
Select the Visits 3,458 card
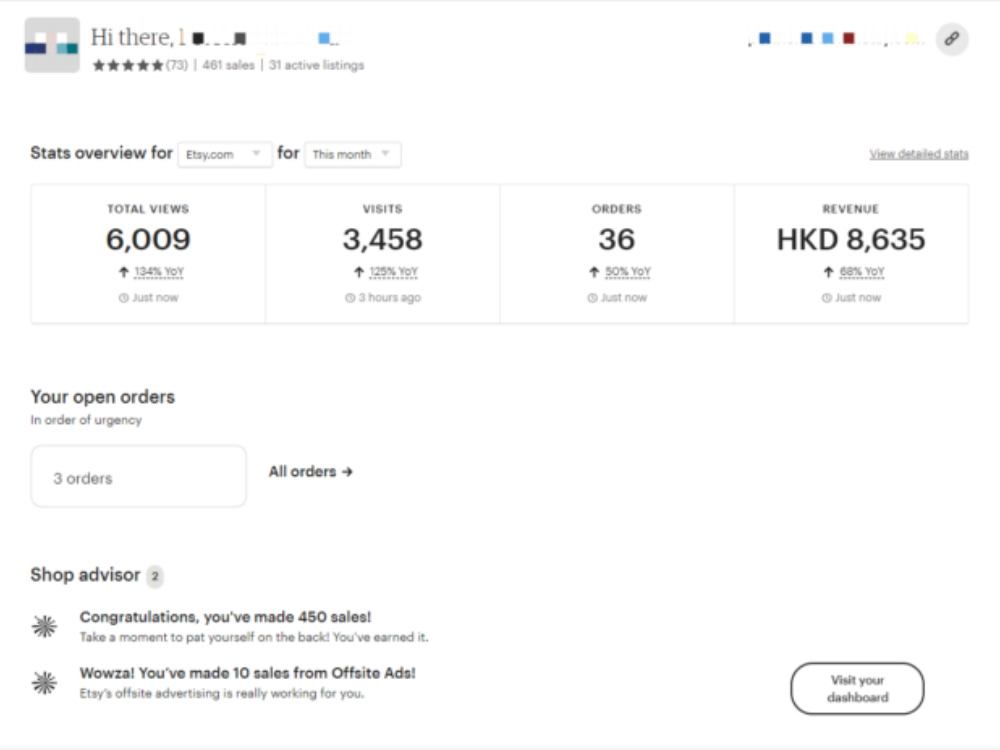(383, 254)
